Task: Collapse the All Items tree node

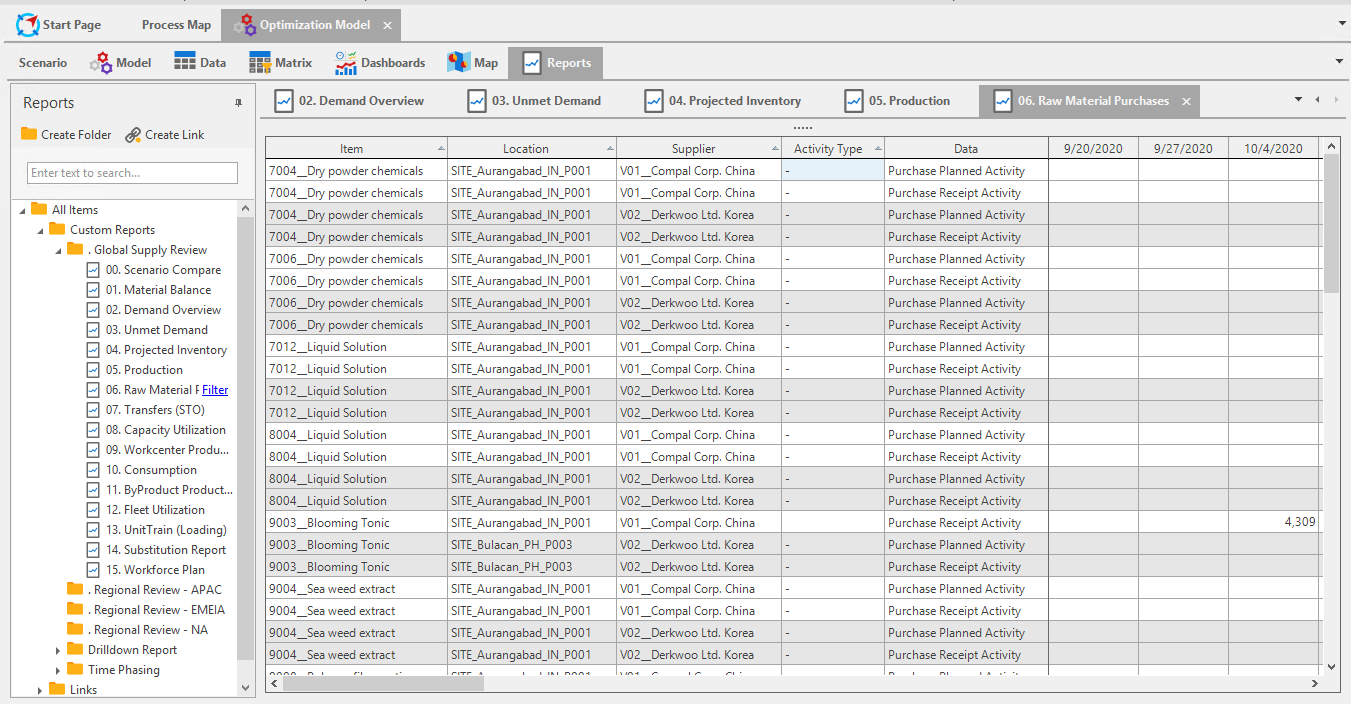Action: pos(23,210)
